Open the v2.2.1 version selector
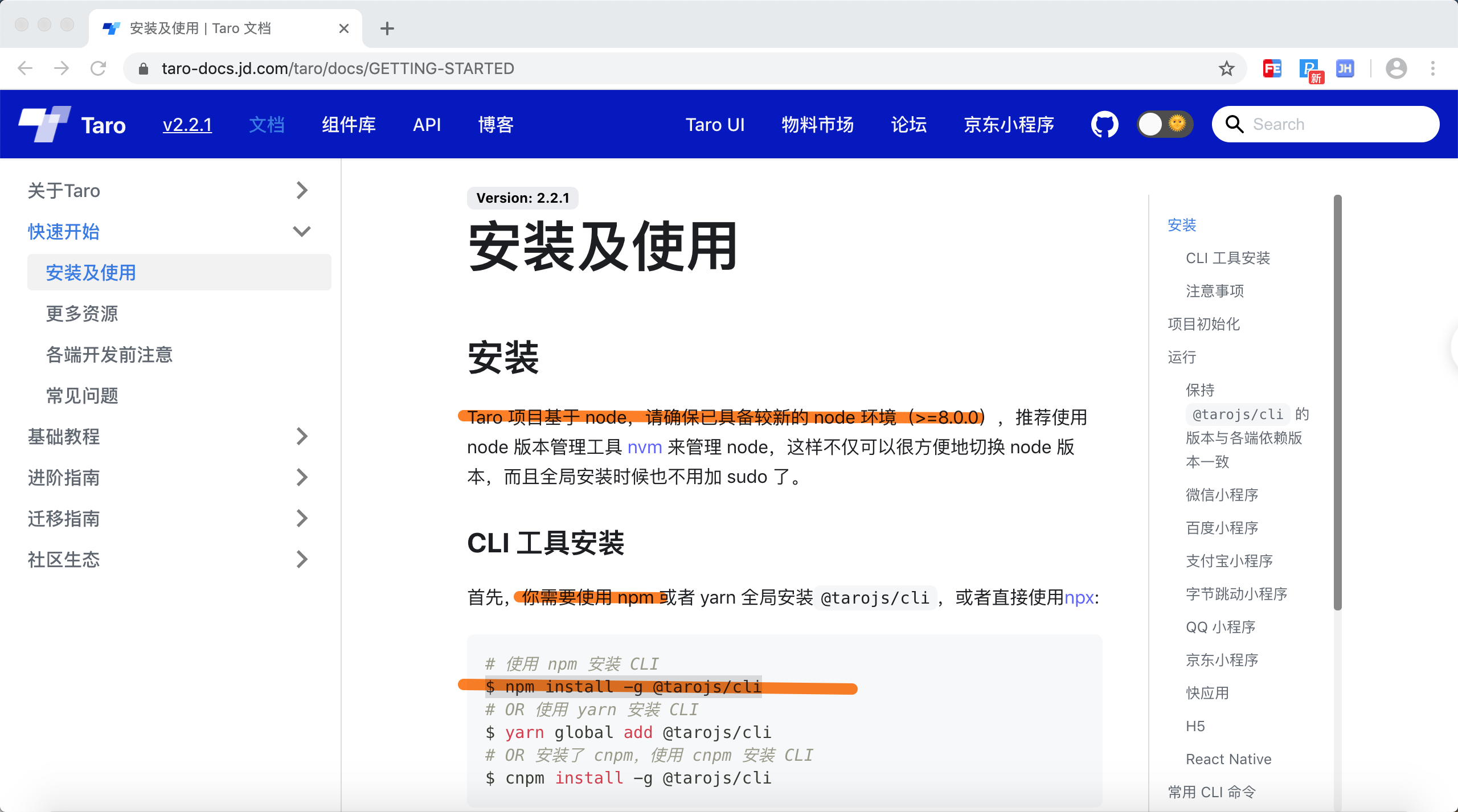The width and height of the screenshot is (1458, 812). [187, 124]
